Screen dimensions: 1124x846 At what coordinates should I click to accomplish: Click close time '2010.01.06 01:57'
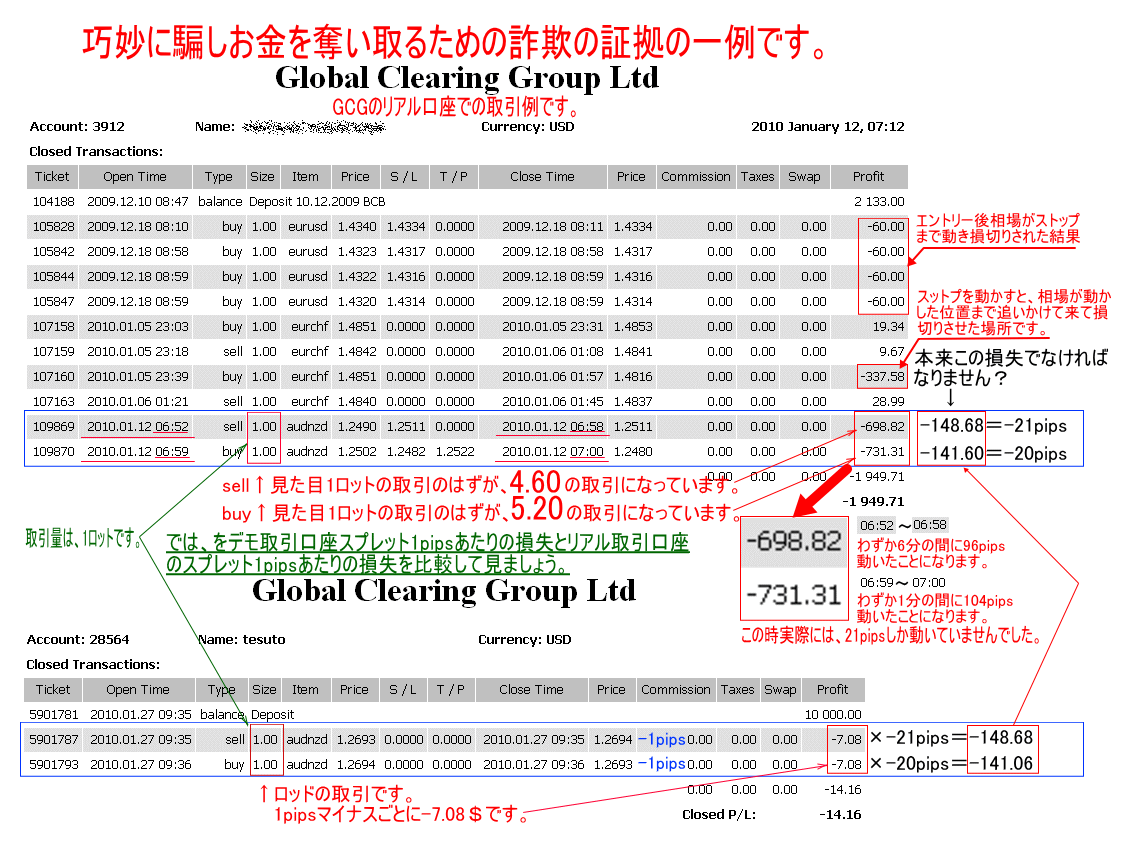click(x=553, y=376)
